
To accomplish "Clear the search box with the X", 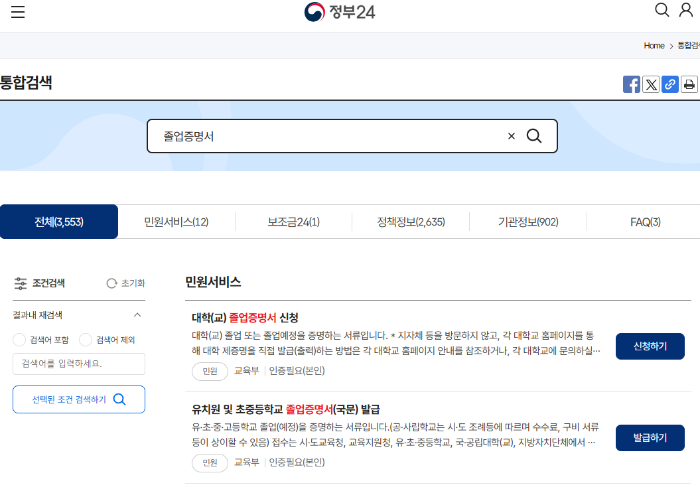I will tap(512, 136).
